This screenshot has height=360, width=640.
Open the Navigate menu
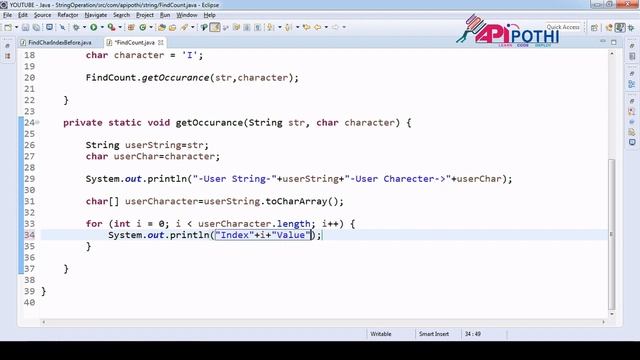click(96, 15)
